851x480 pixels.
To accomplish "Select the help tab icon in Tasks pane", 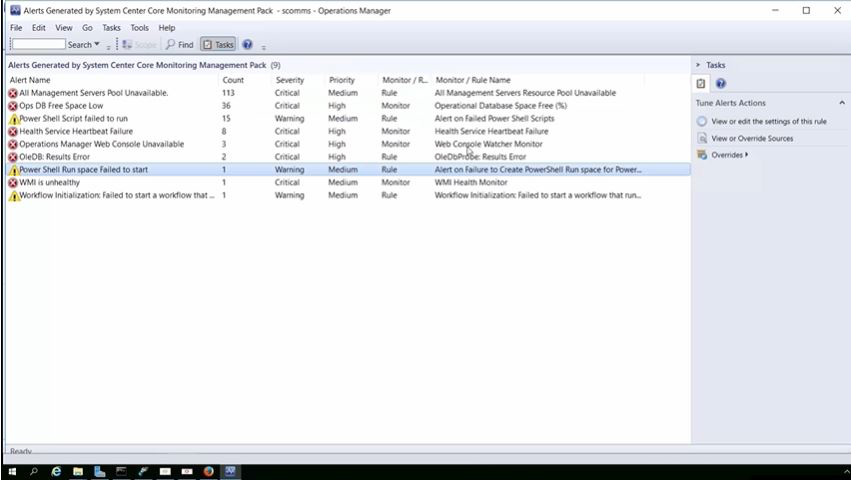I will [721, 84].
